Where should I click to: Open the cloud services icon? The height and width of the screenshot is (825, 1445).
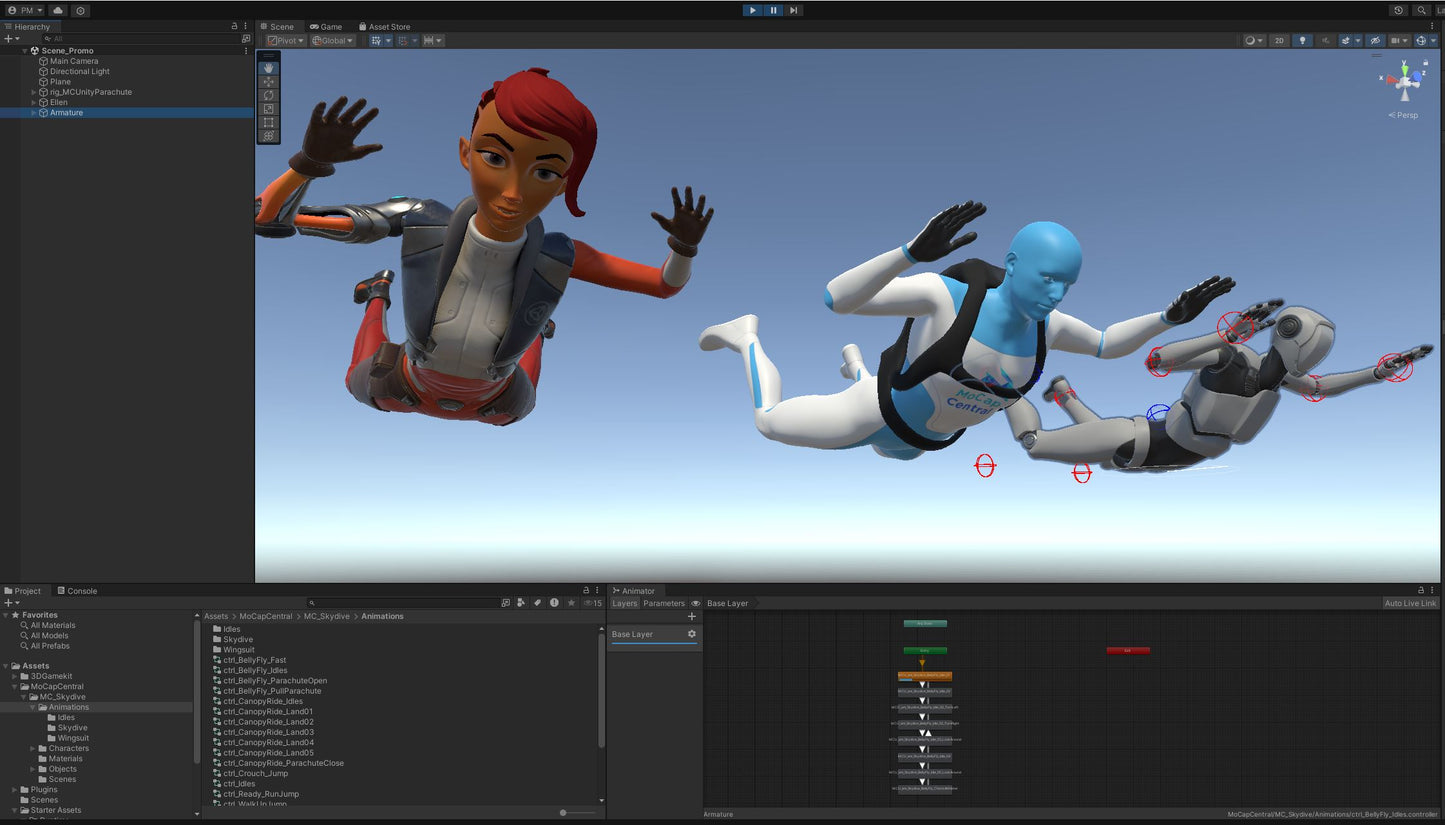coord(58,10)
